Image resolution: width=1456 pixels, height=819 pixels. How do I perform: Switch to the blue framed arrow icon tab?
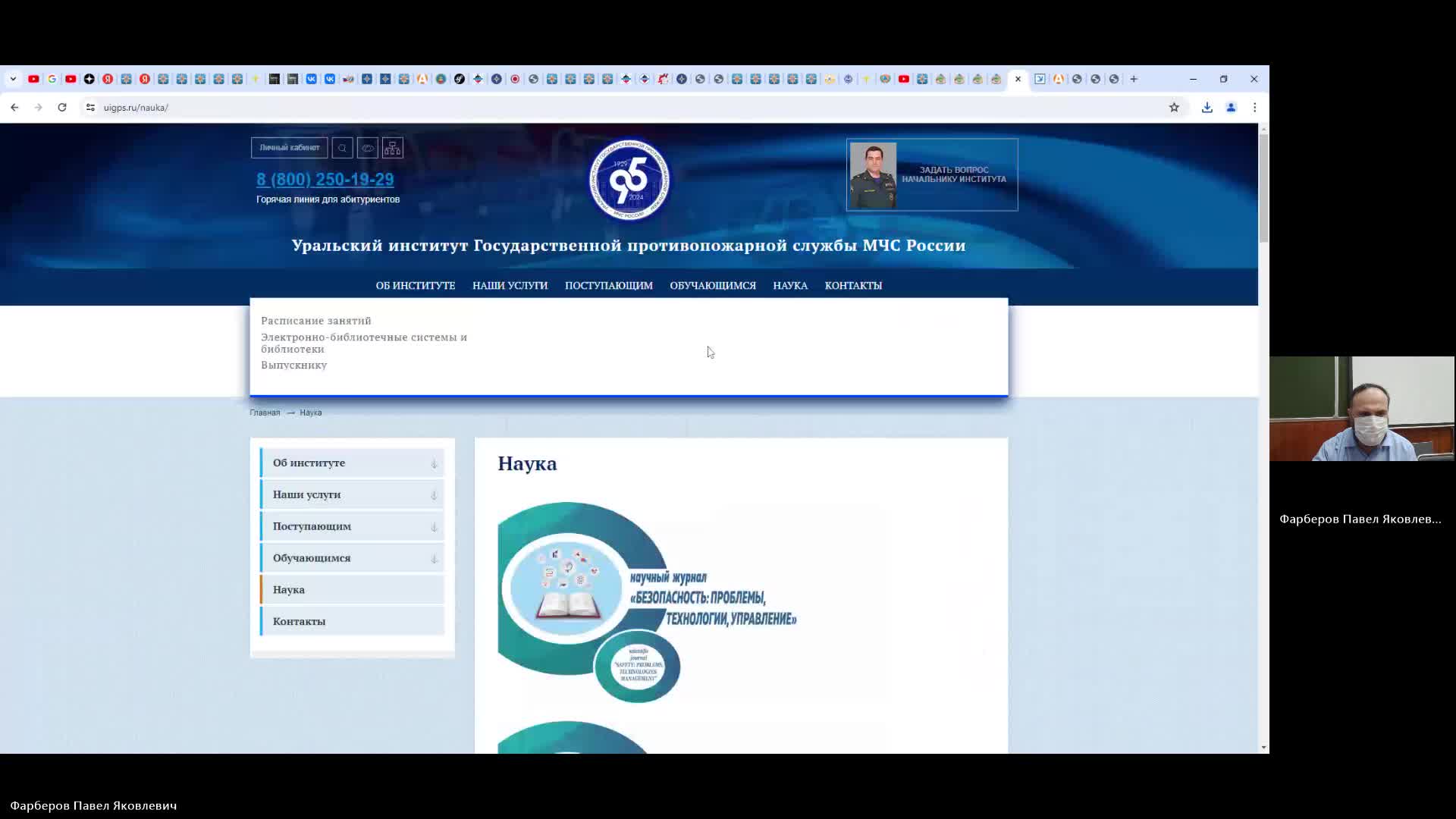tap(1040, 79)
